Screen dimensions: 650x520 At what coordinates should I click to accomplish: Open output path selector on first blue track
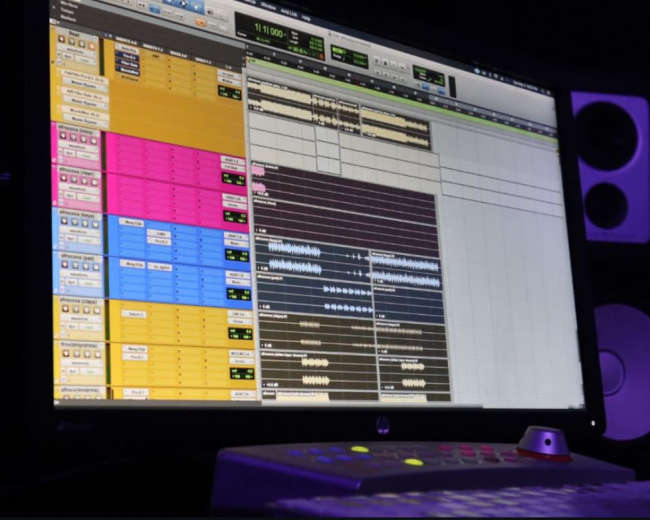point(235,243)
